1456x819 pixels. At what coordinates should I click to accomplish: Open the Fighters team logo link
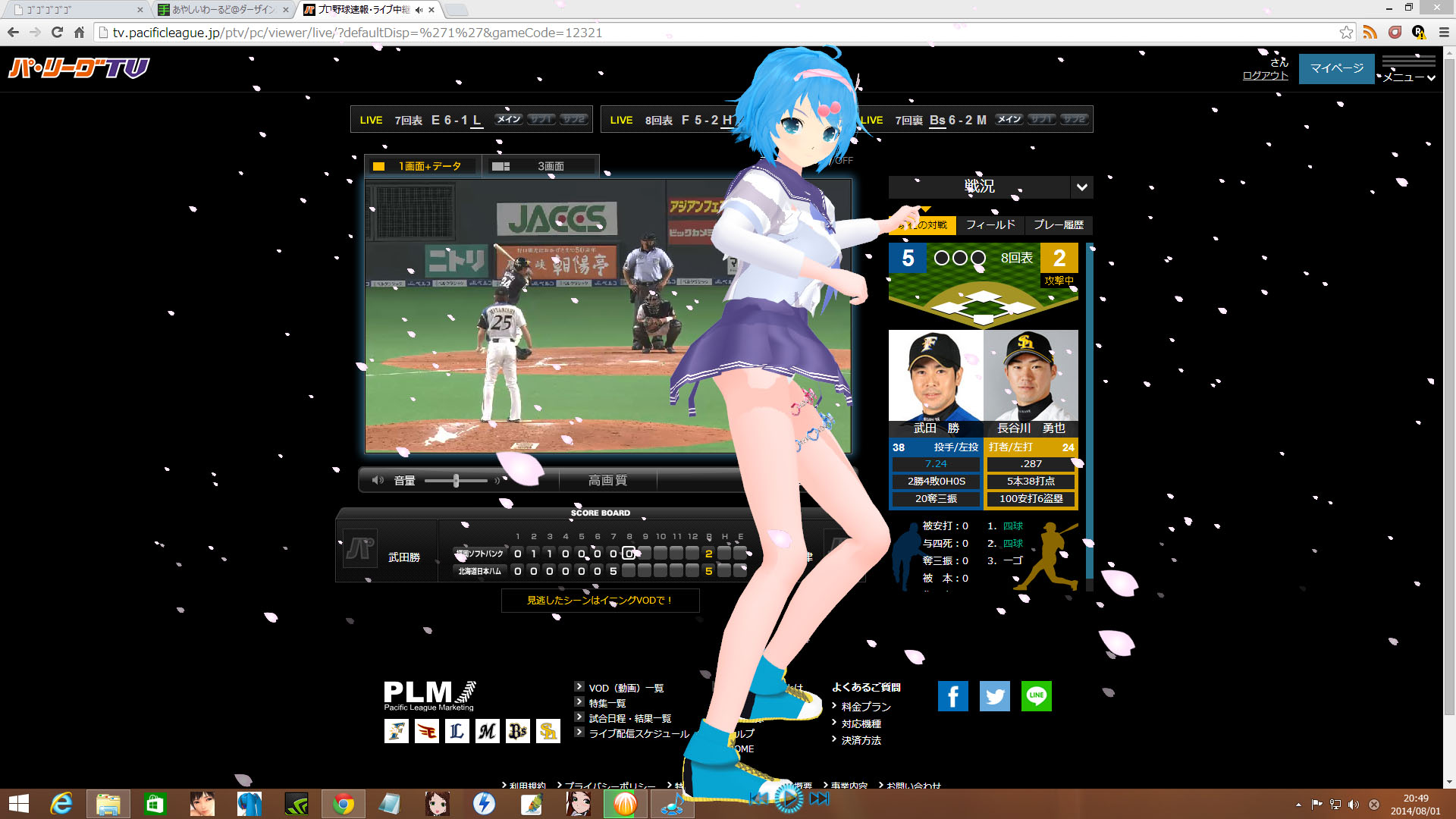tap(397, 731)
